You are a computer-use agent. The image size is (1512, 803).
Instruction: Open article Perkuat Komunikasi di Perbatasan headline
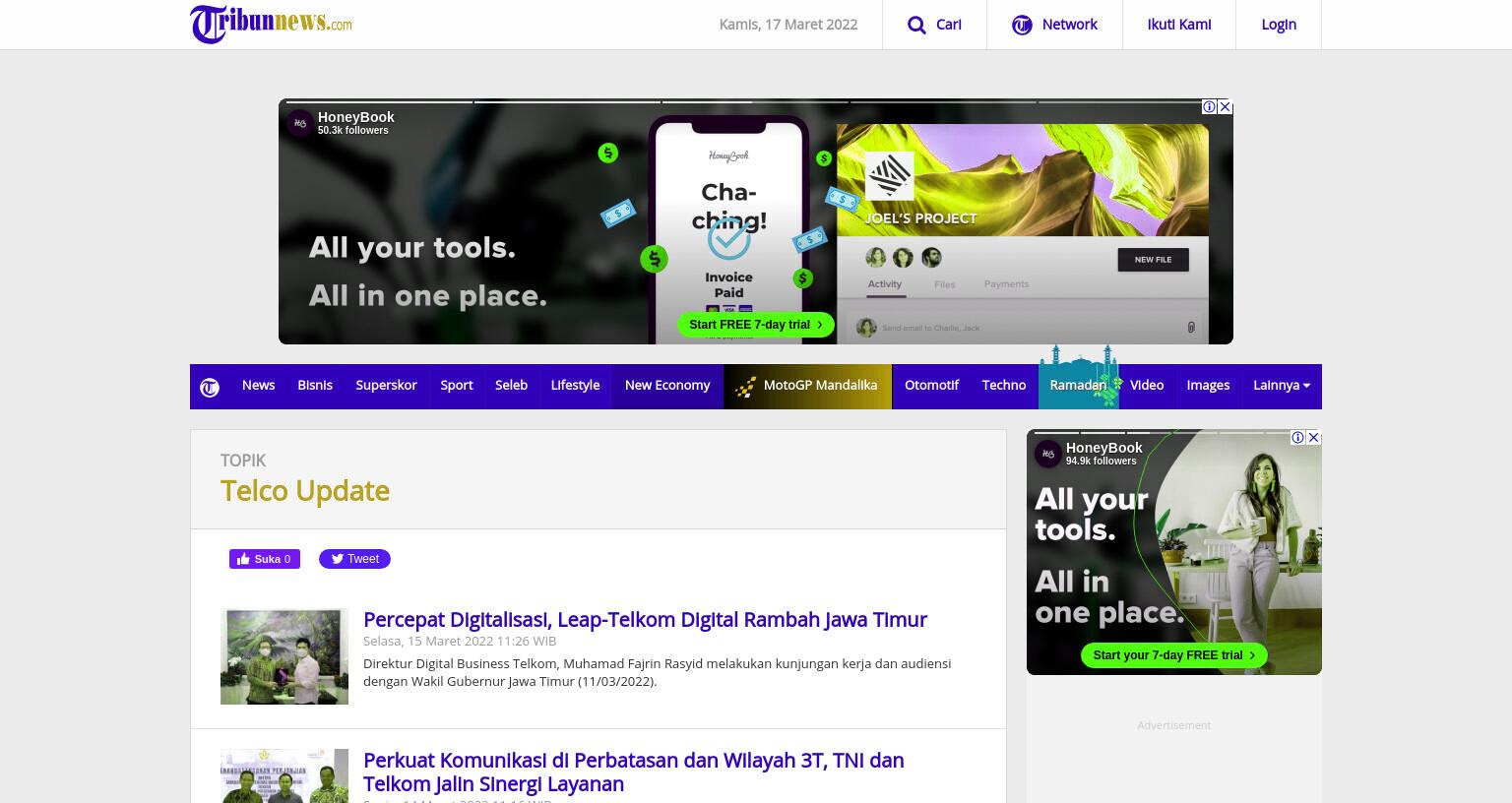click(634, 772)
